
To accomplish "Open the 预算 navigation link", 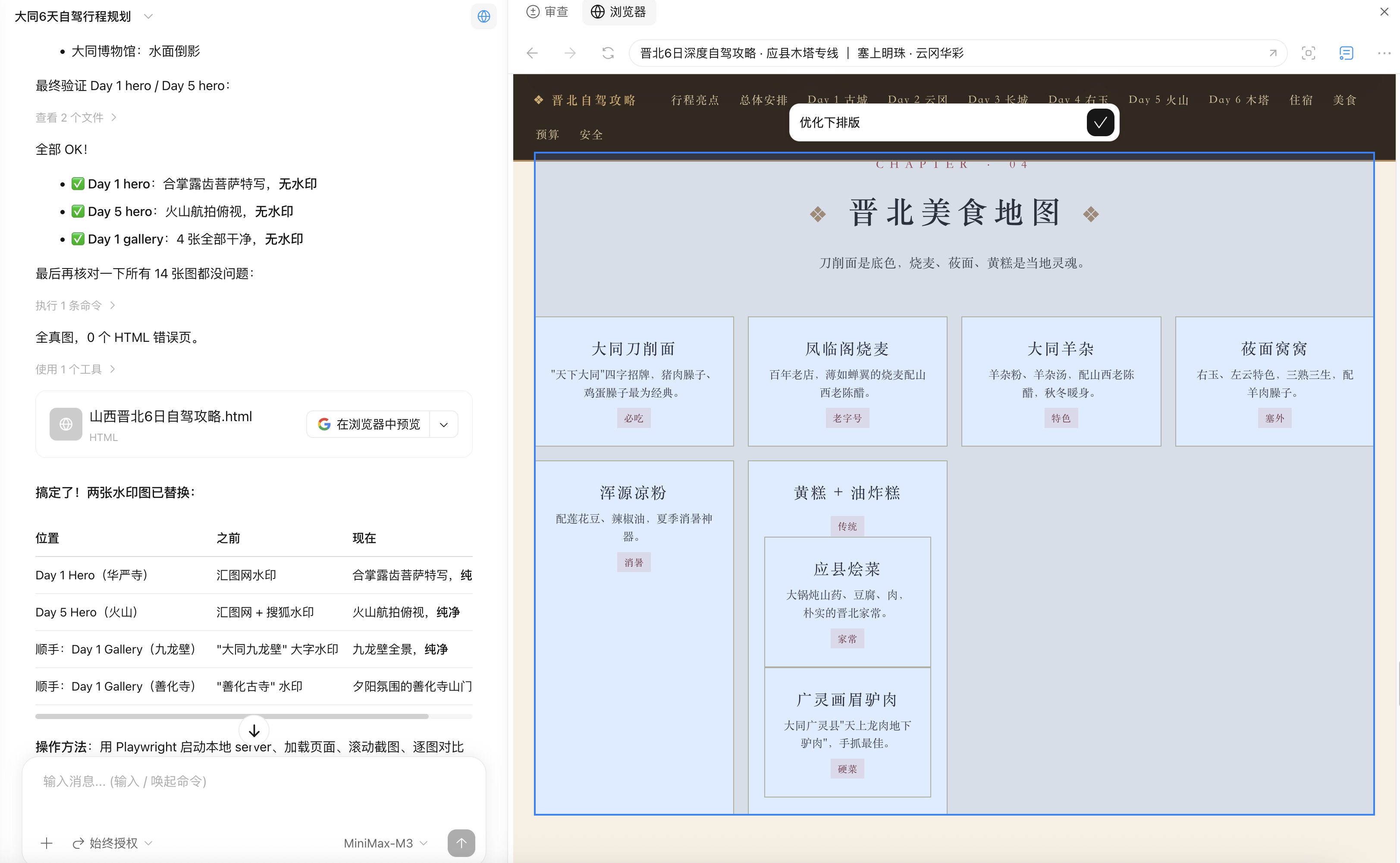I will tap(547, 134).
